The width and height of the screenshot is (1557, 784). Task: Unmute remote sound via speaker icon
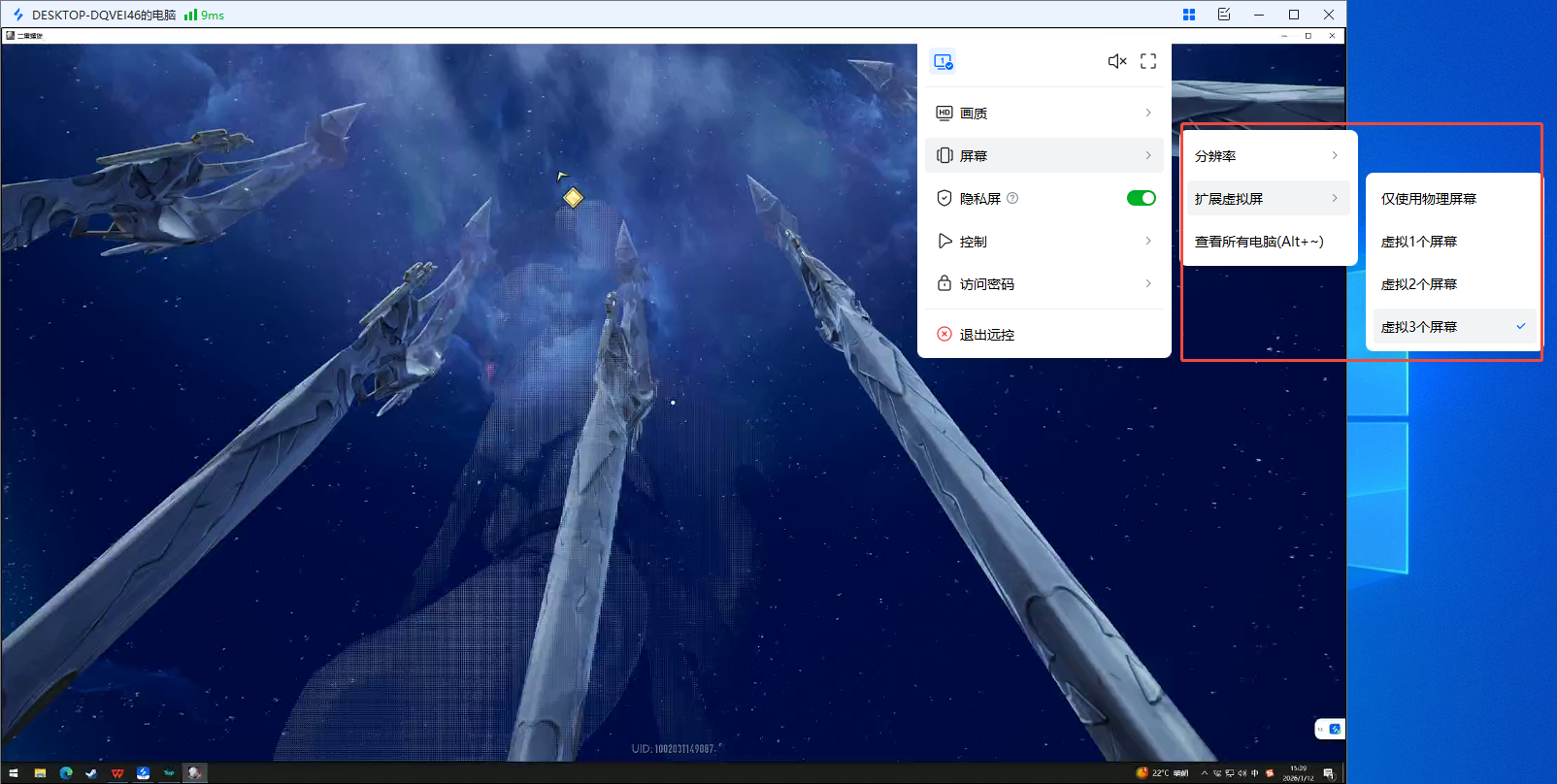coord(1117,61)
